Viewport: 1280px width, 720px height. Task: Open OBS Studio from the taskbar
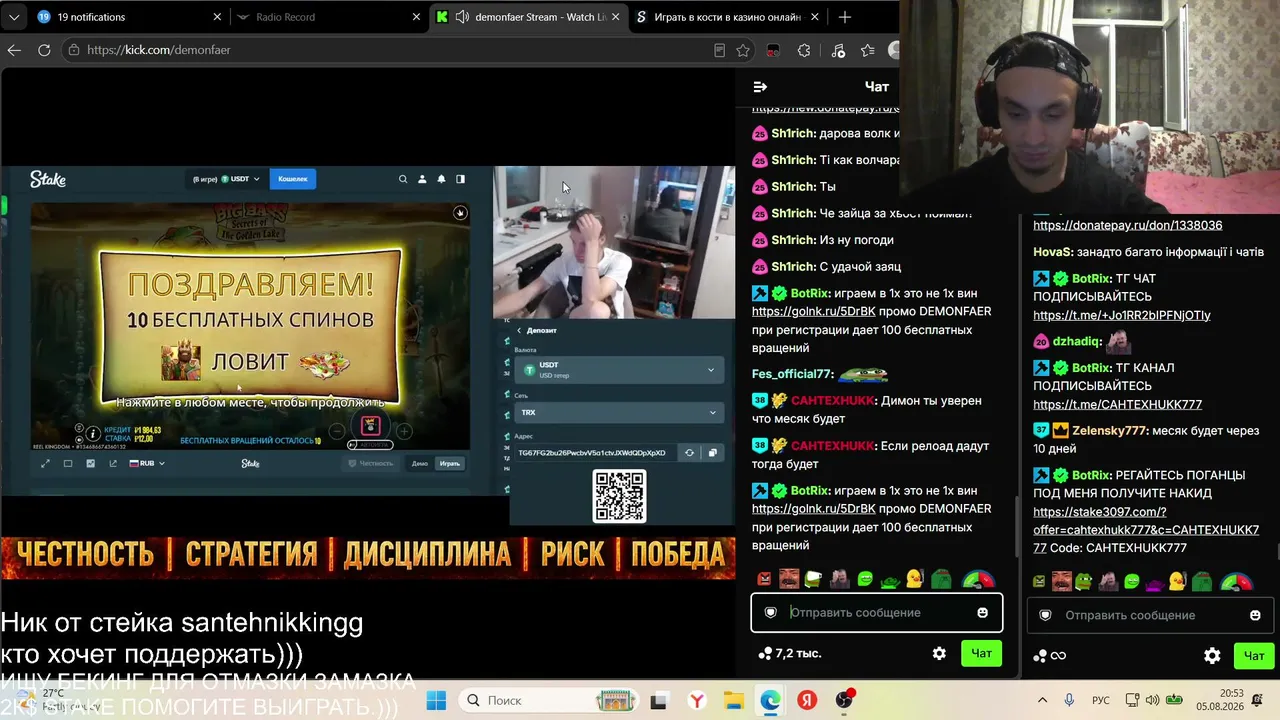click(x=845, y=700)
